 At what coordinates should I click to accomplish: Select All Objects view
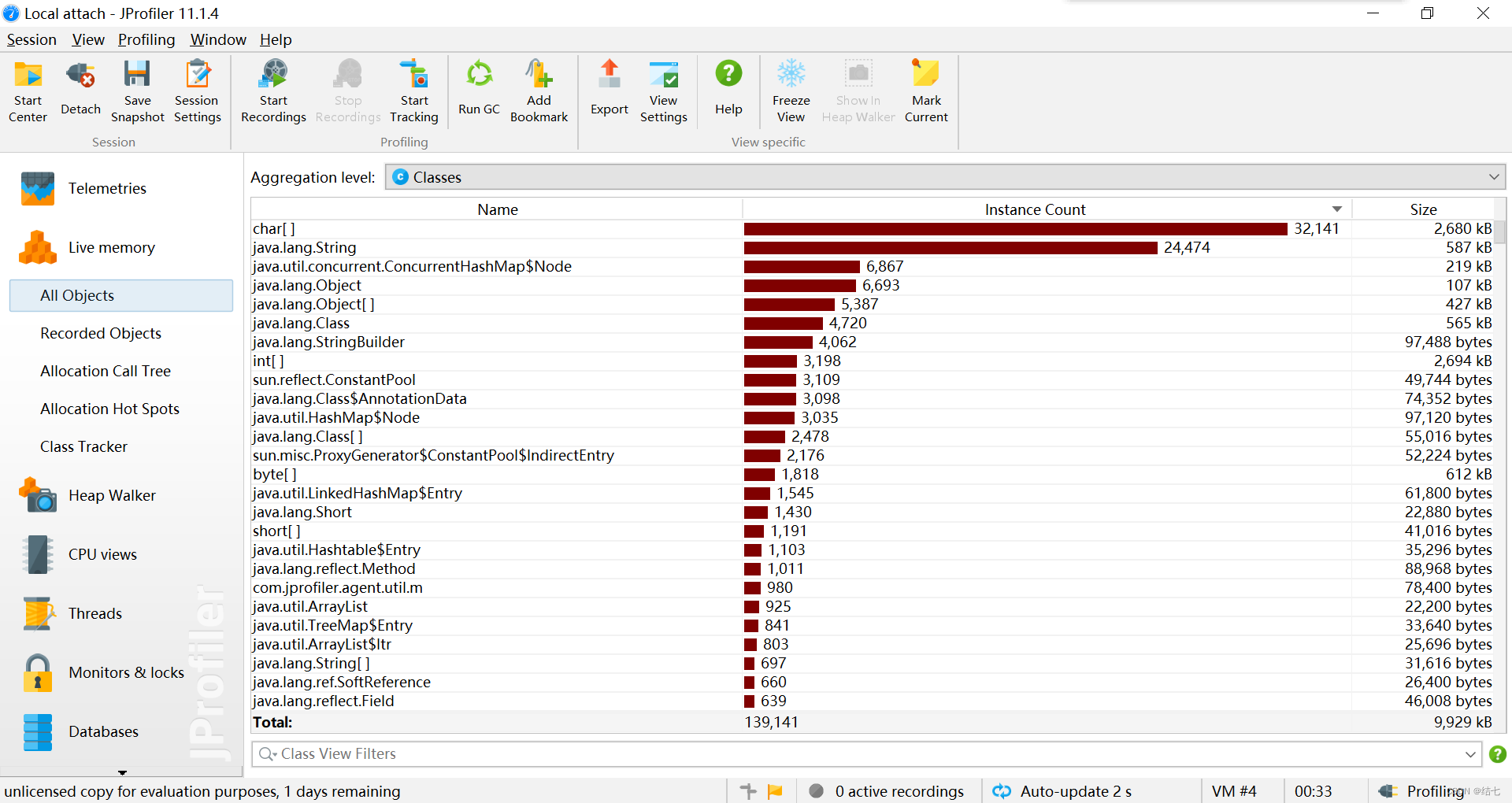tap(121, 295)
